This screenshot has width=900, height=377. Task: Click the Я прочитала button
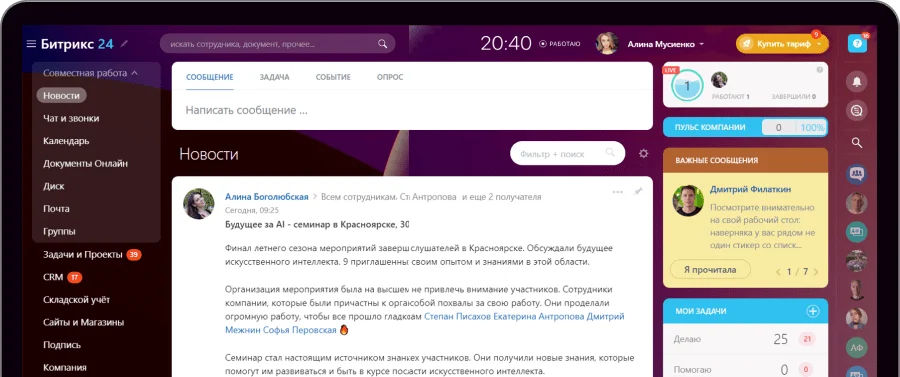coord(710,270)
